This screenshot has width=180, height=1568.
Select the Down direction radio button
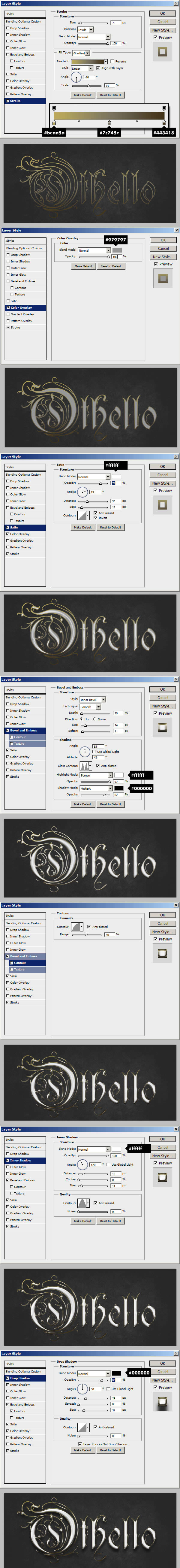95,719
